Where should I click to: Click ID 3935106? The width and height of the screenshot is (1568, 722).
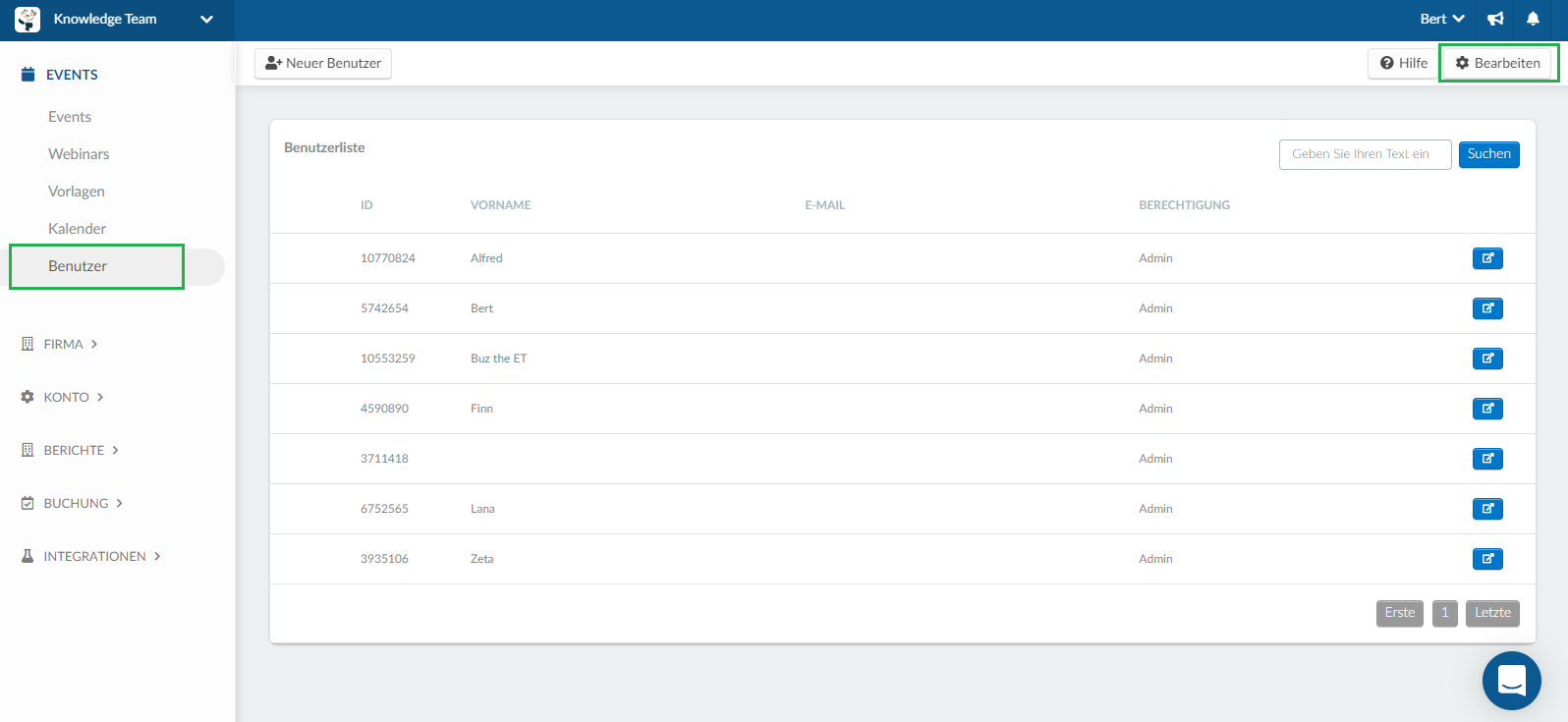coord(384,559)
